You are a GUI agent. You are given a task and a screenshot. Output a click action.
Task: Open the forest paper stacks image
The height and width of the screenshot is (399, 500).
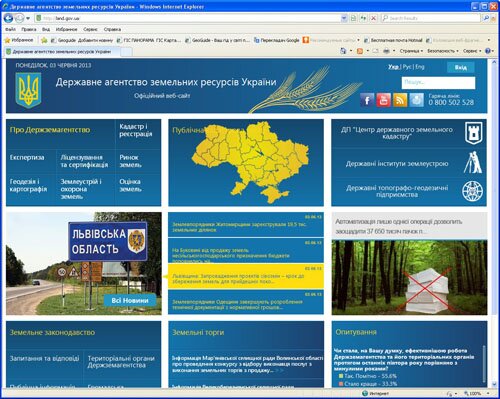[x=409, y=277]
